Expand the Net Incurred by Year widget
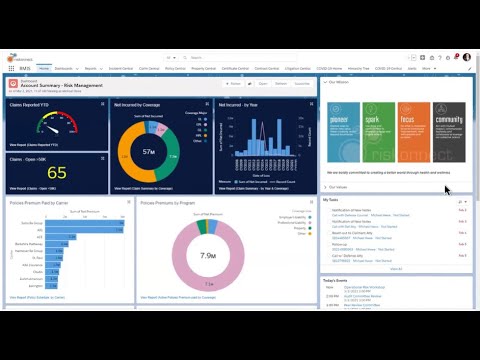Image resolution: width=480 pixels, height=360 pixels. 311,104
